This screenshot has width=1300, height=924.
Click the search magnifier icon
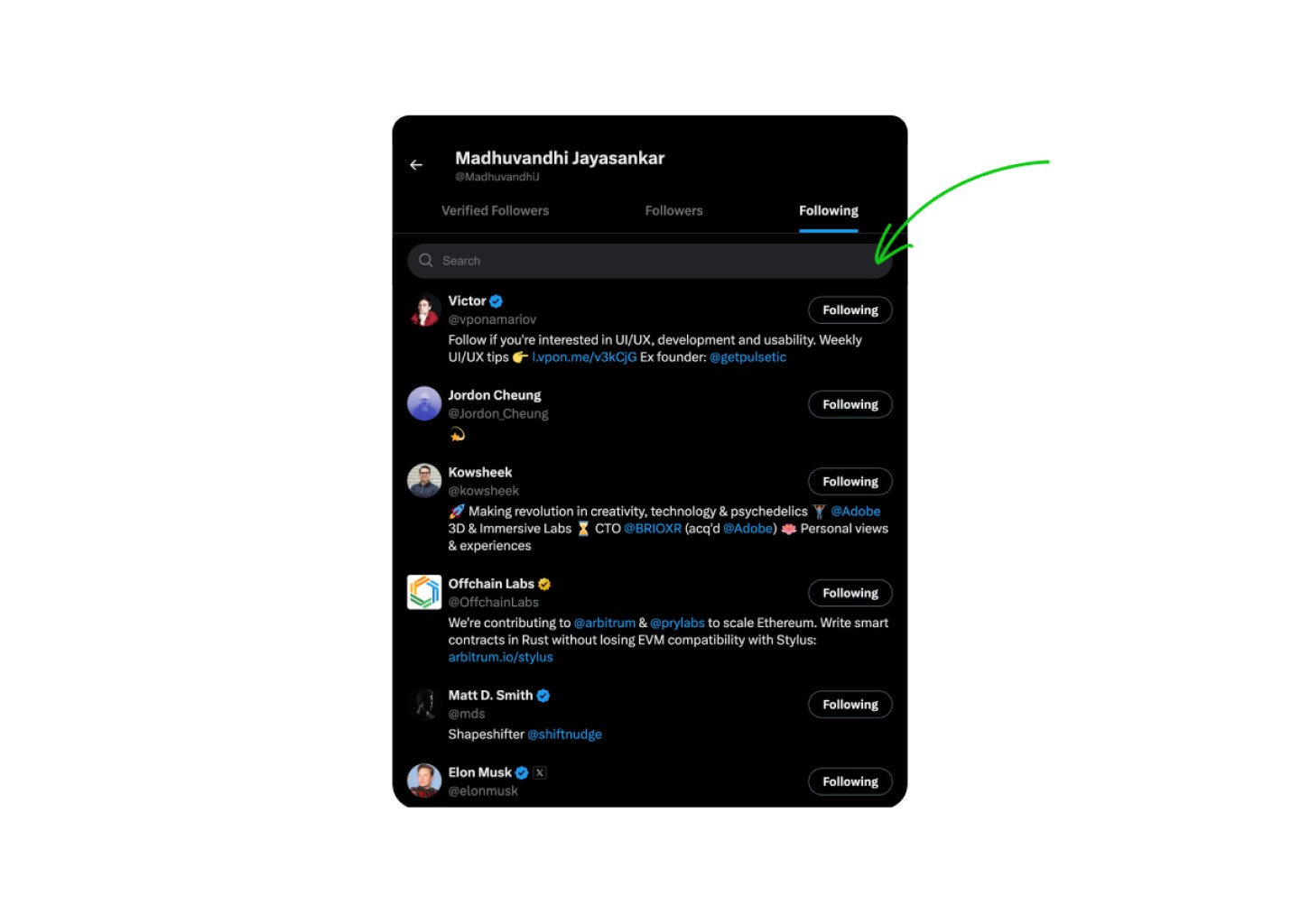[x=426, y=260]
